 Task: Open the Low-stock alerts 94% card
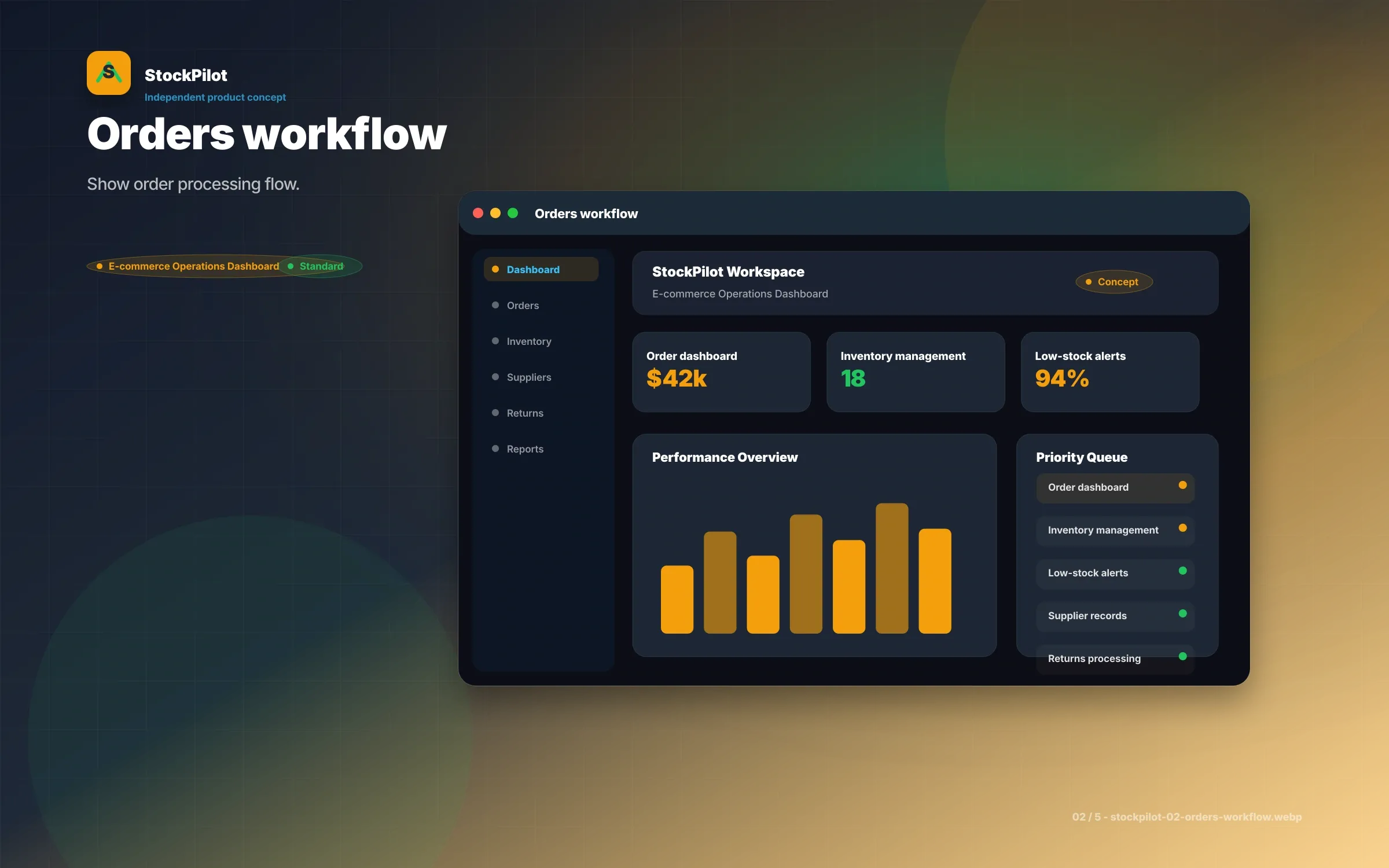click(x=1110, y=372)
